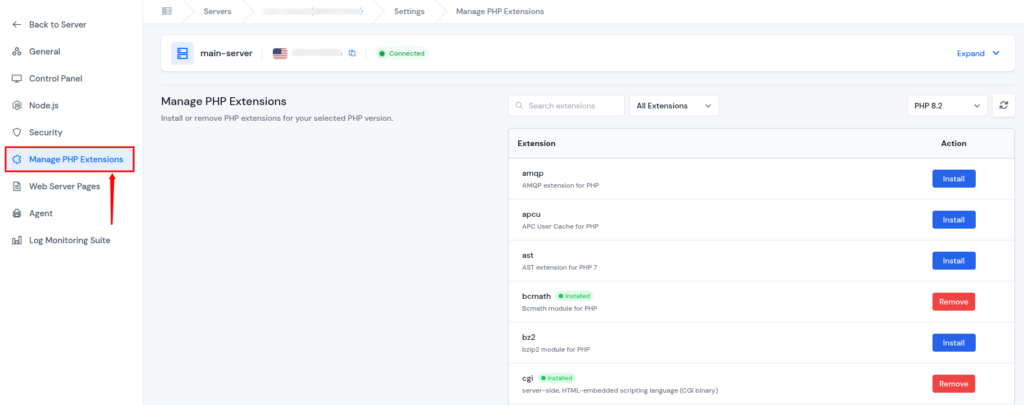Click the main-server icon
Image resolution: width=1024 pixels, height=405 pixels.
tap(182, 53)
